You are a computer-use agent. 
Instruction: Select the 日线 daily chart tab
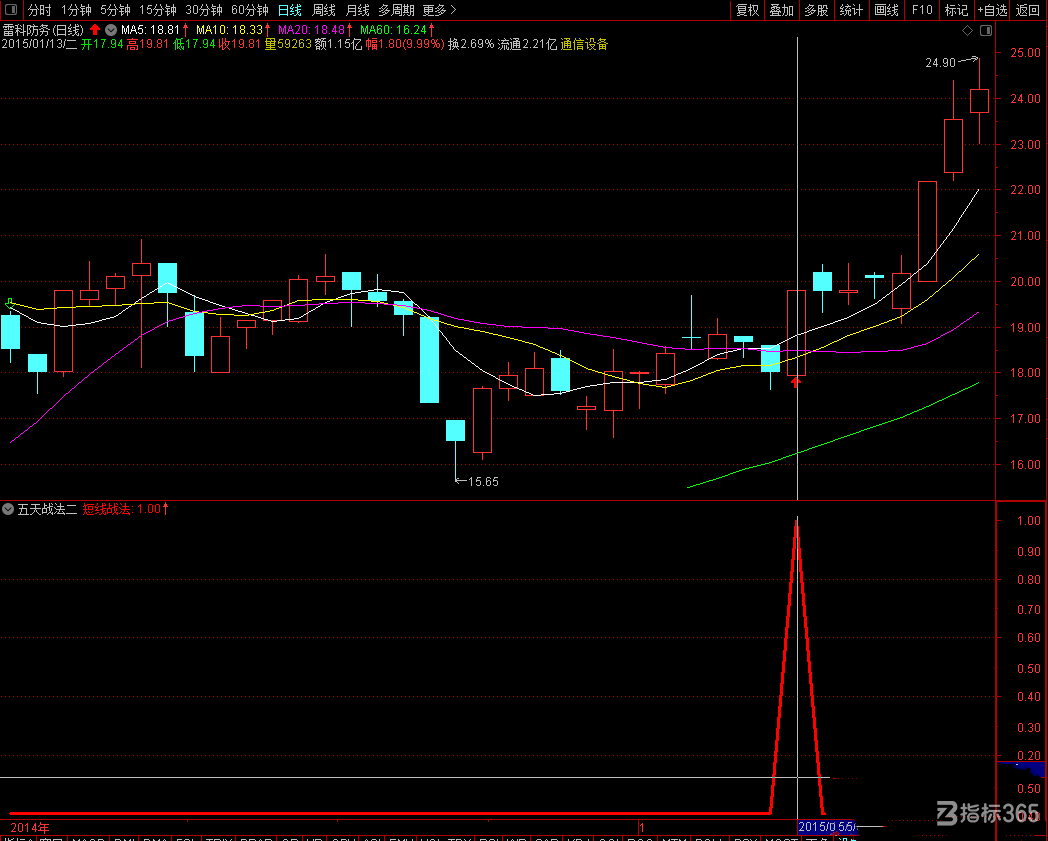(290, 10)
